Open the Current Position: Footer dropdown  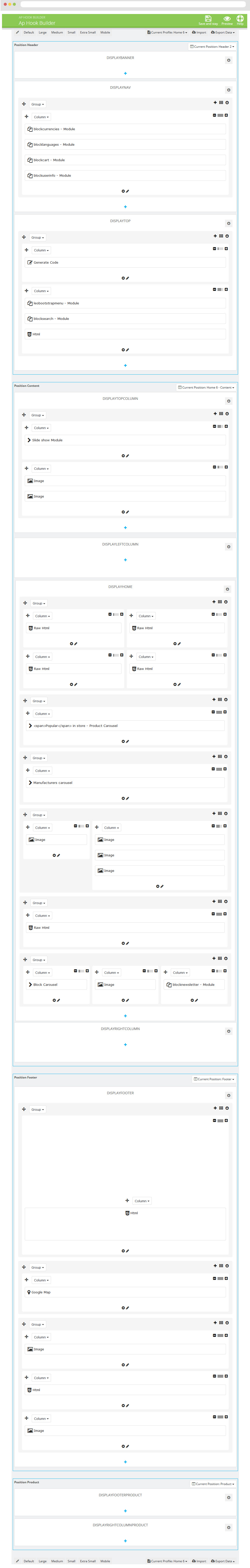(214, 1079)
